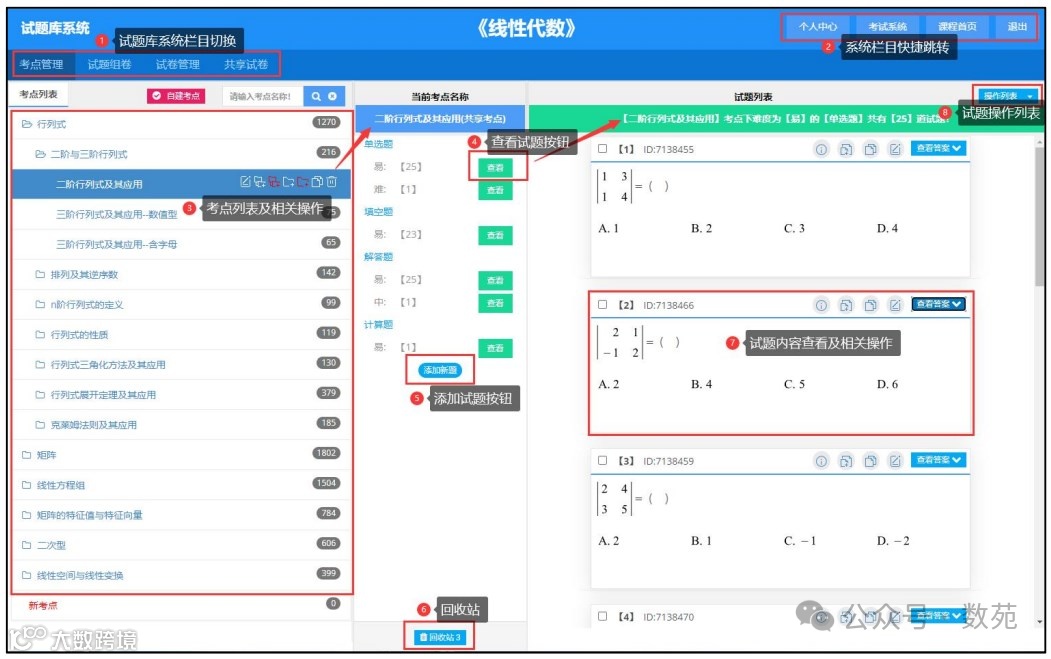Select the 新考点 item

[43, 605]
